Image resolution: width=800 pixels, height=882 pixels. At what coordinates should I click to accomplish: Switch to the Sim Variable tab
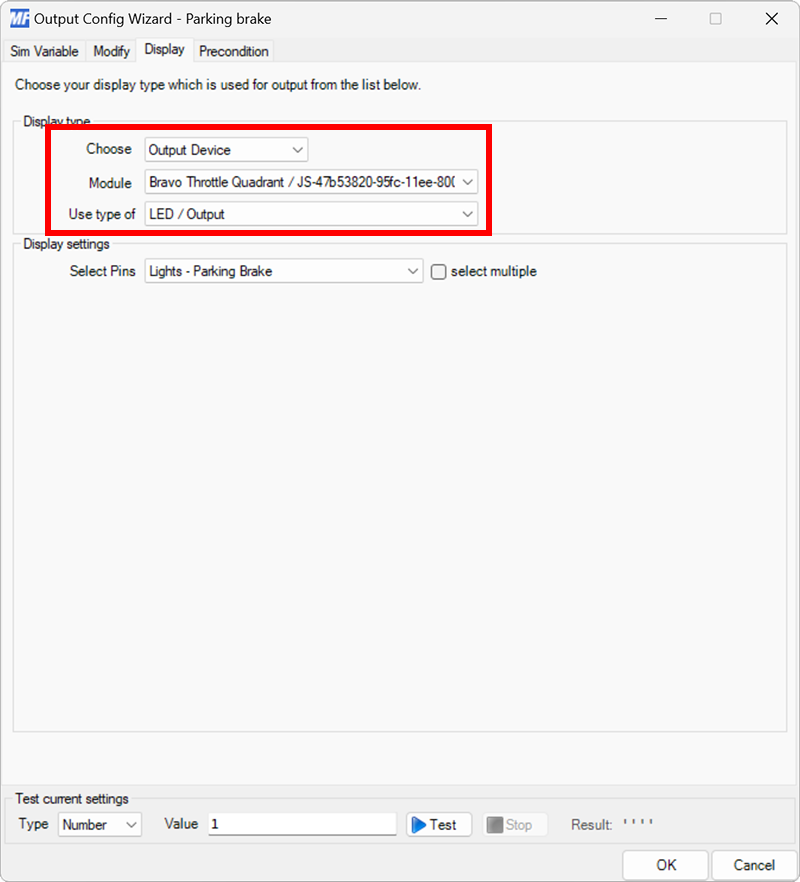[x=44, y=51]
